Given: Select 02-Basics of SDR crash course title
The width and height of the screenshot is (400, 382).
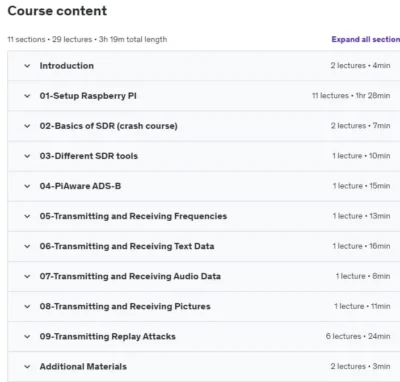Looking at the screenshot, I should coord(109,126).
